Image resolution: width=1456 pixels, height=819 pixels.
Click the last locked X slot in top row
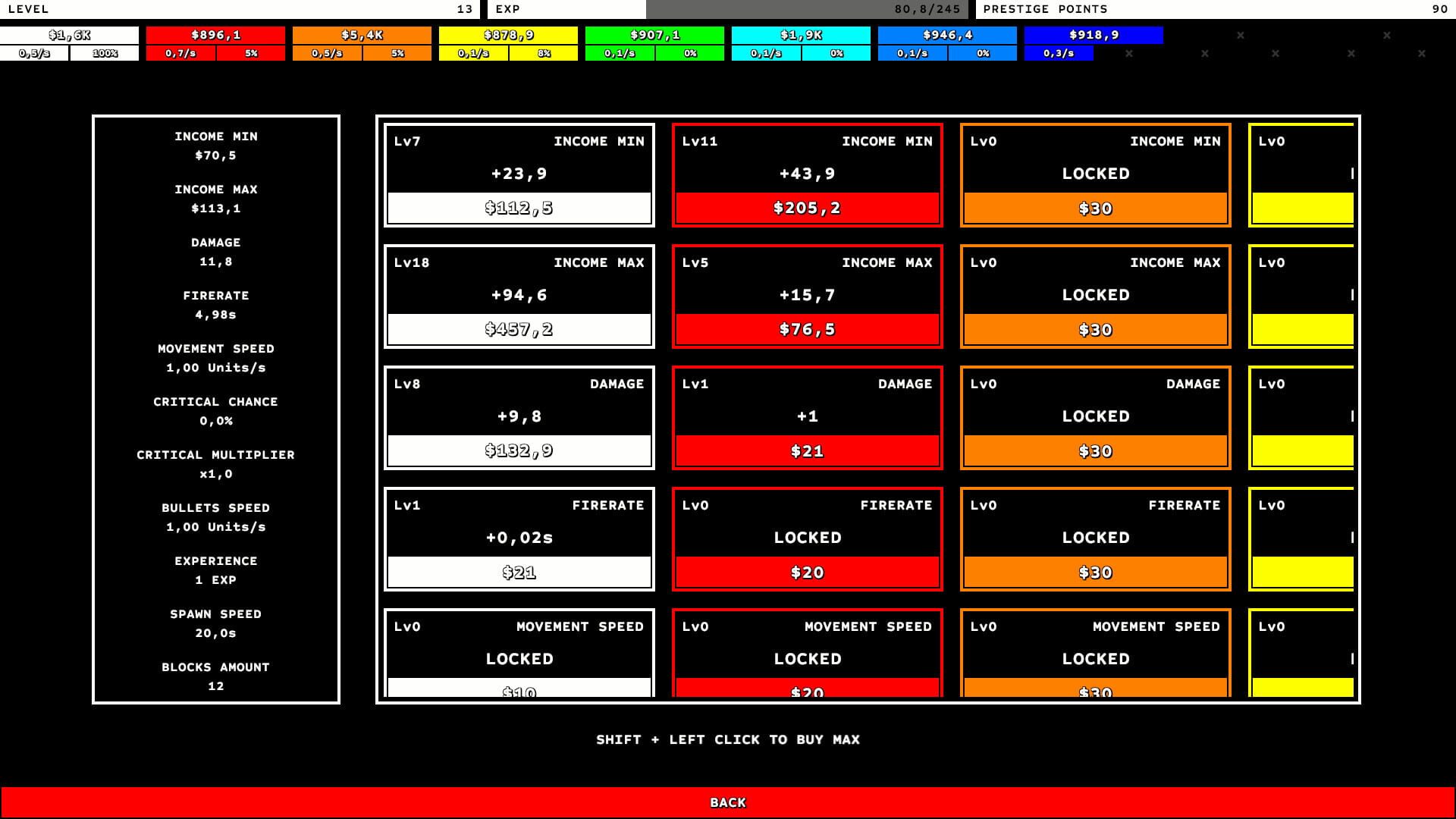click(x=1387, y=34)
